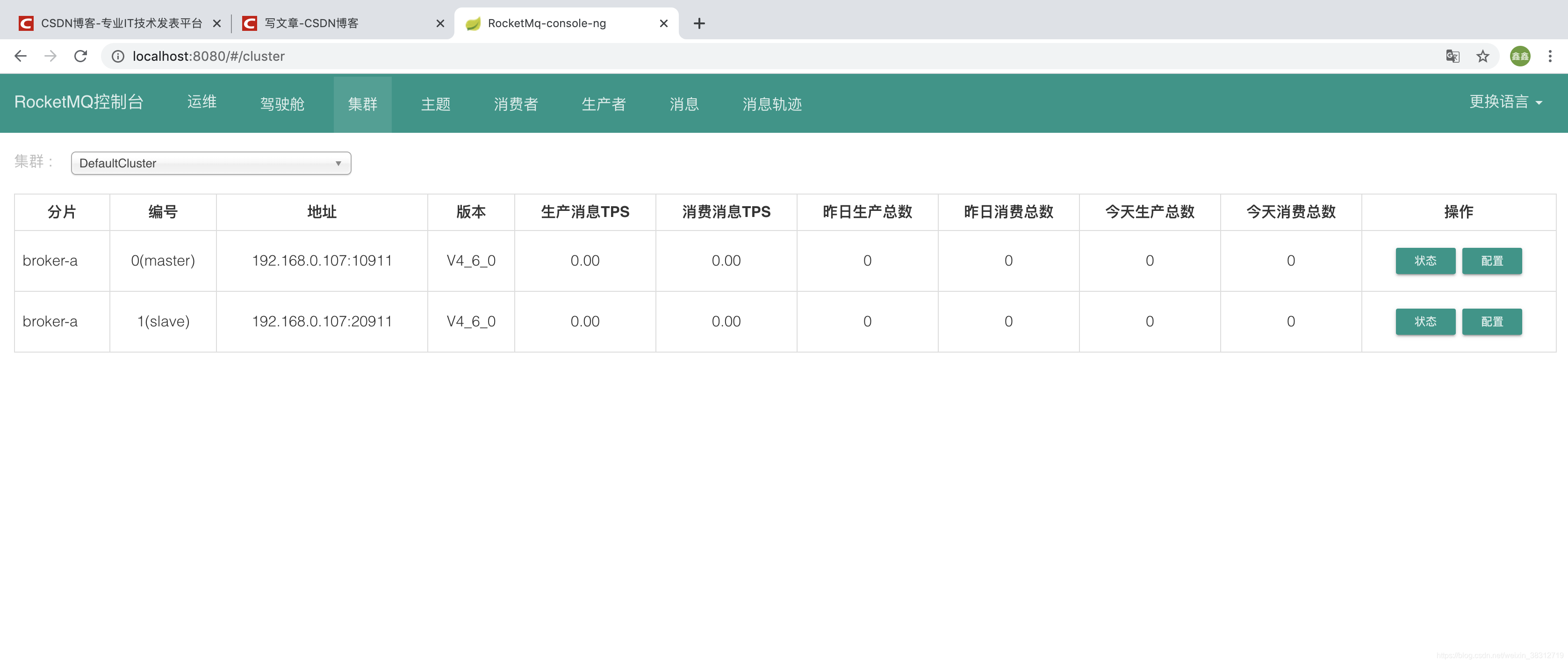Click the 生产消息TPS column header
1568x664 pixels.
coord(585,212)
